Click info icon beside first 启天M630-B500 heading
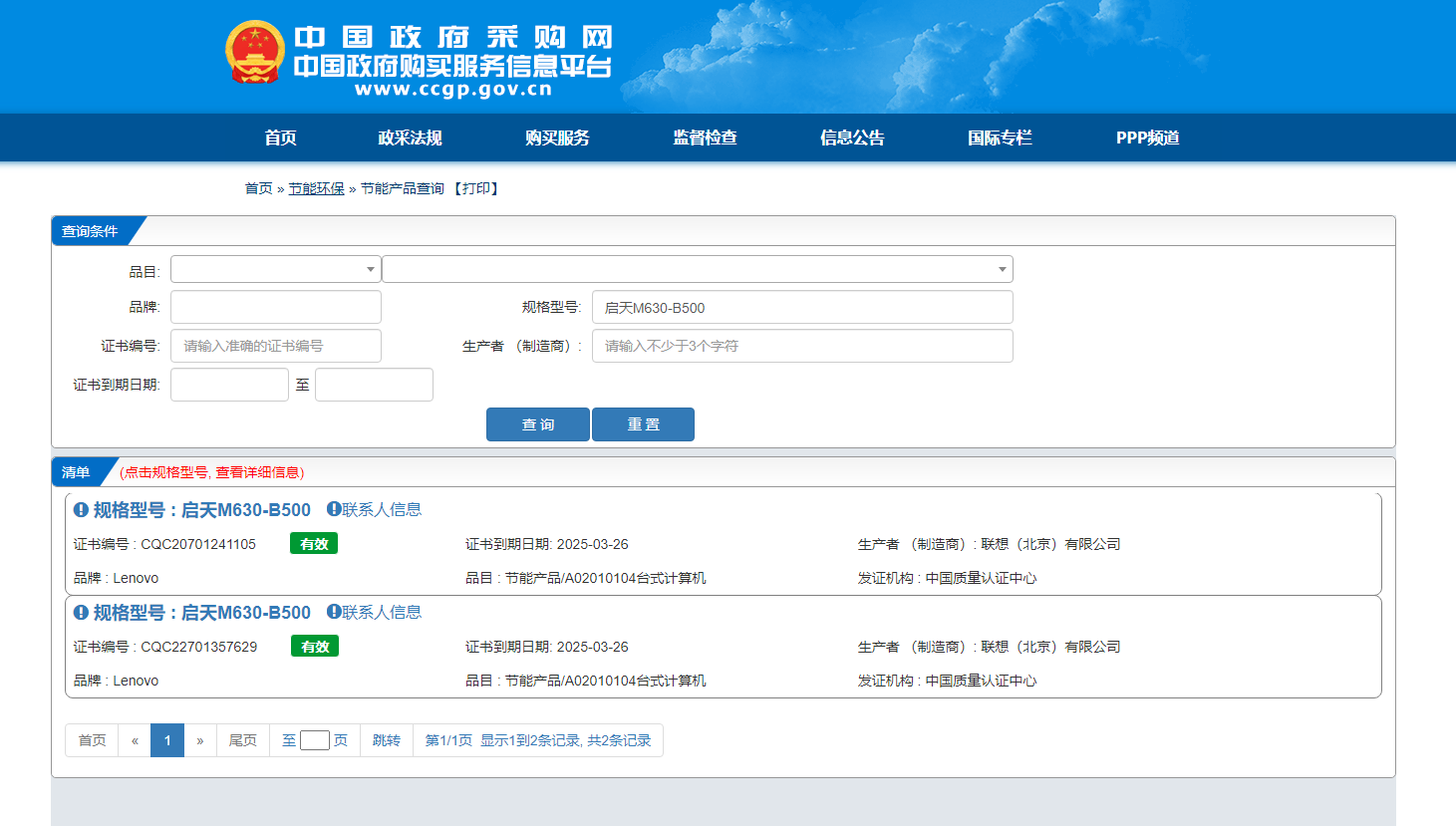The width and height of the screenshot is (1456, 826). point(81,510)
